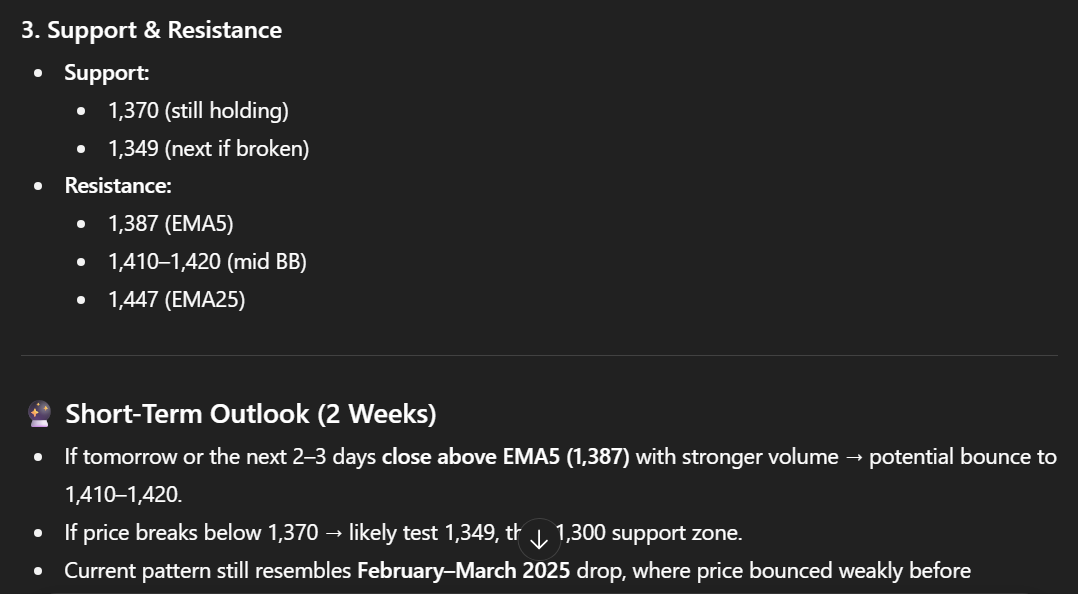1078x594 pixels.
Task: Click the scroll-to-bottom arrow button
Action: (x=539, y=540)
